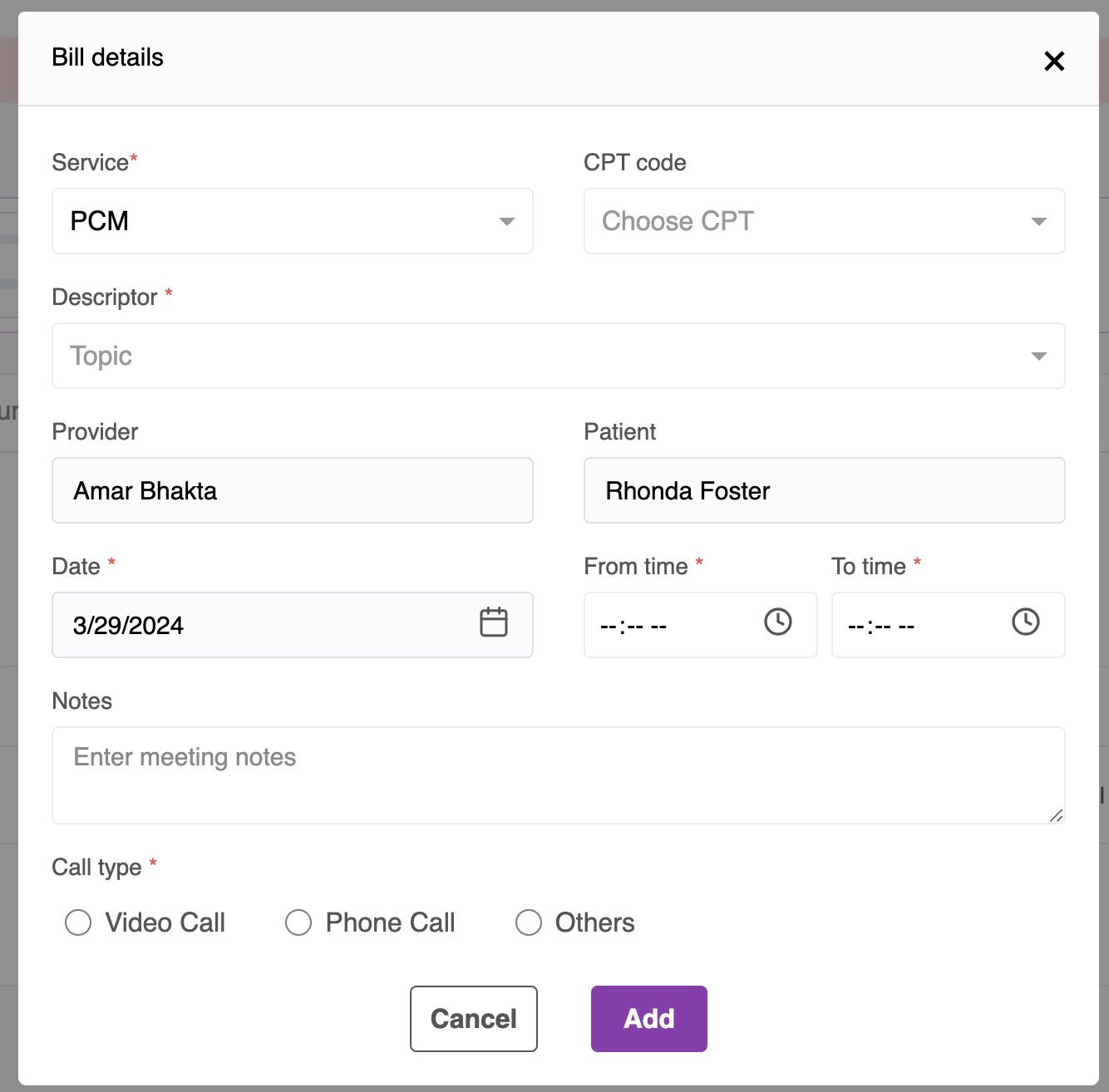Open the date picker calendar icon

click(494, 622)
